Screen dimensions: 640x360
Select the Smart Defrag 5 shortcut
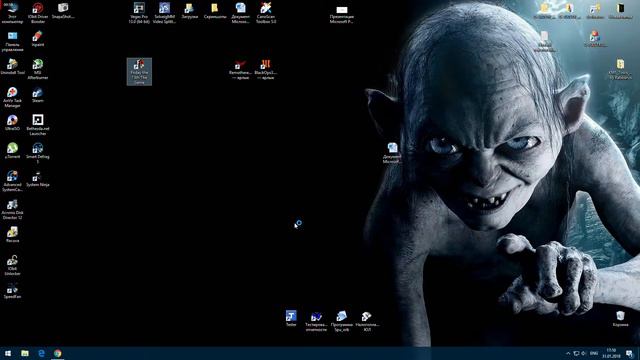38,153
